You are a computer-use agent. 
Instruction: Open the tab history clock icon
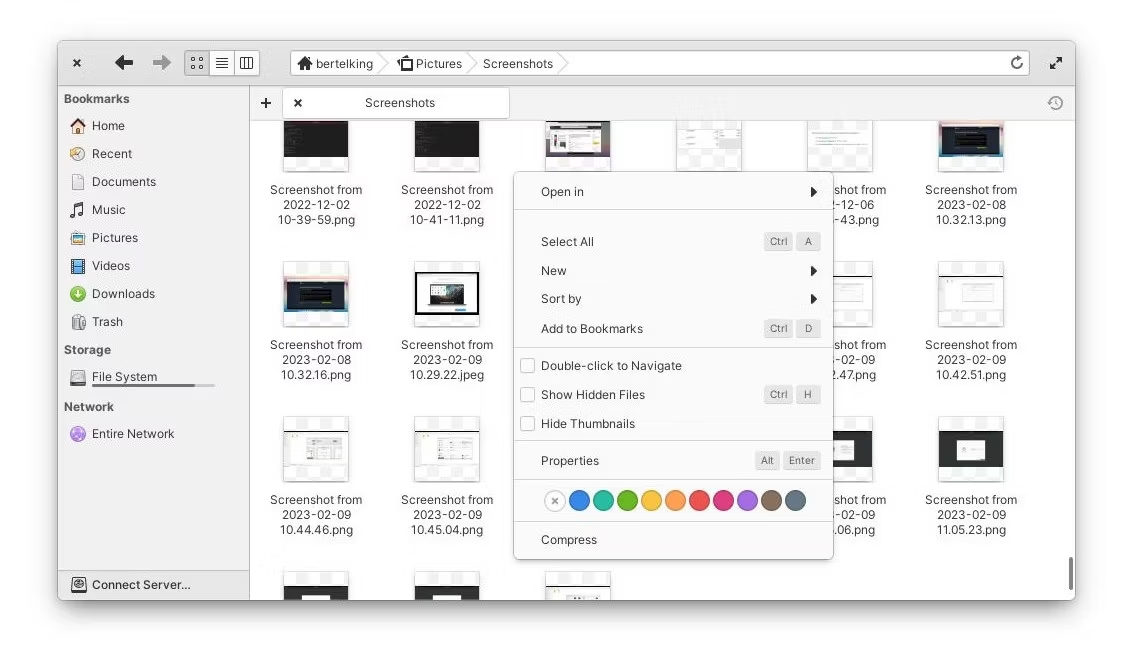point(1055,103)
